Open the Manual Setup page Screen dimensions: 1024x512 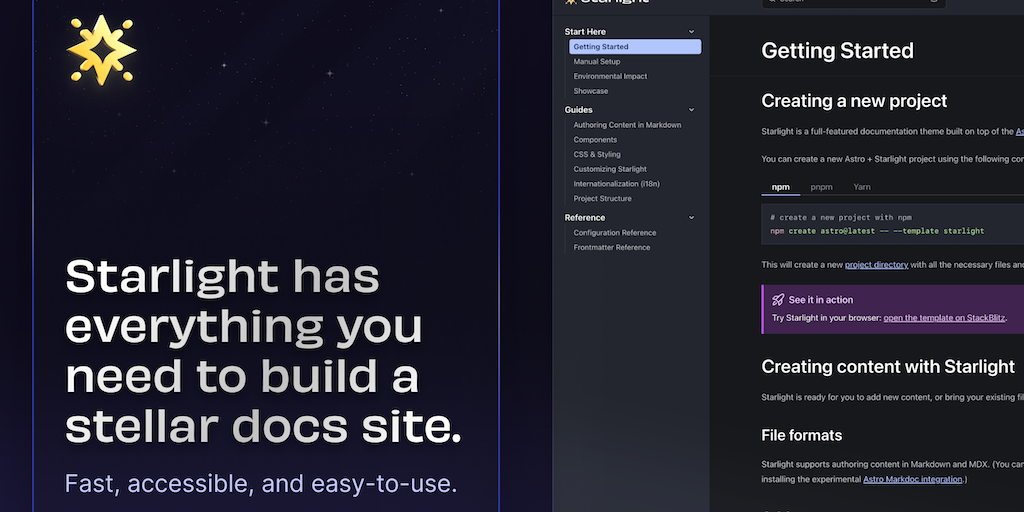(x=597, y=61)
